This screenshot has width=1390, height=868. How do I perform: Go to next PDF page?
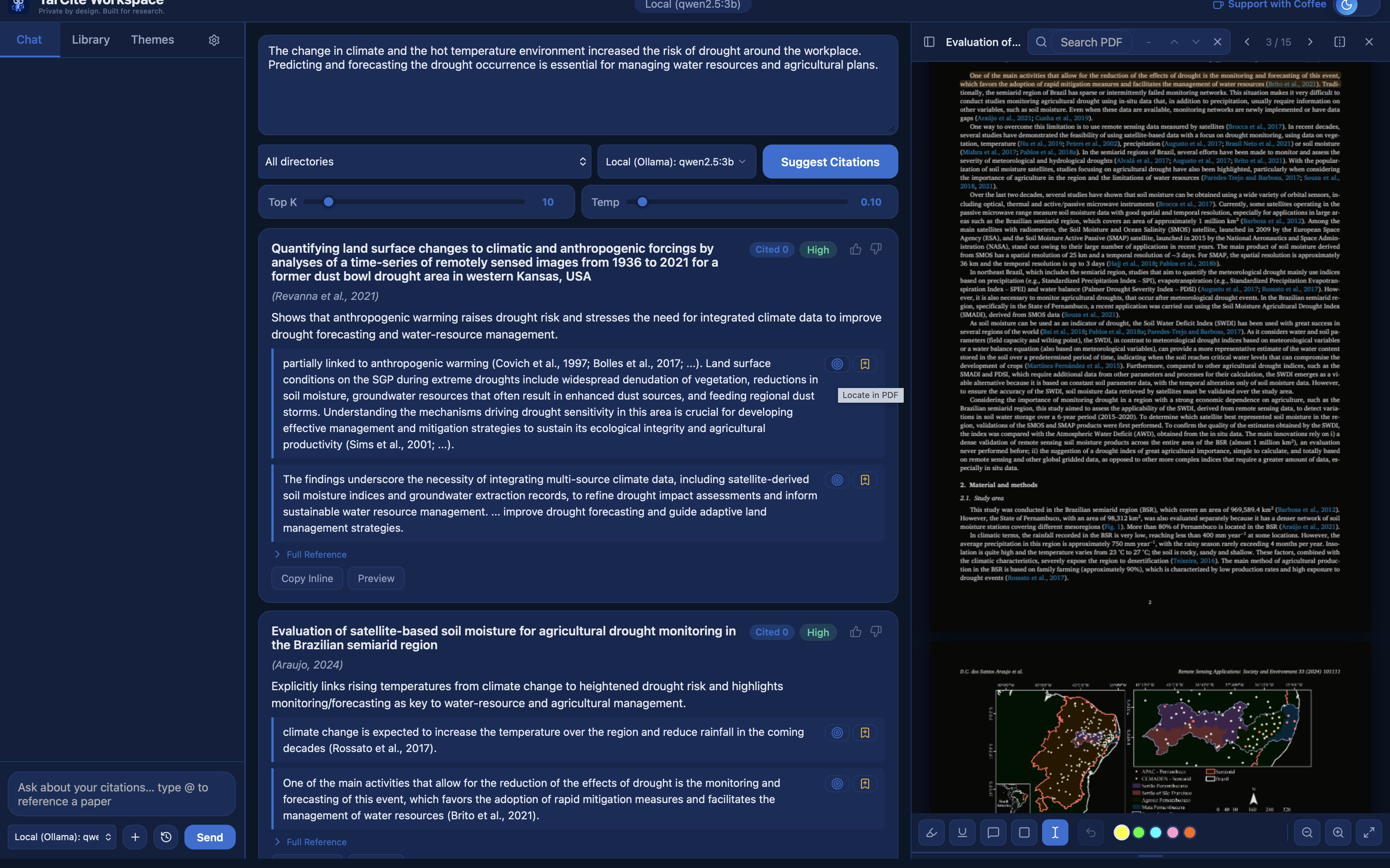click(1310, 42)
